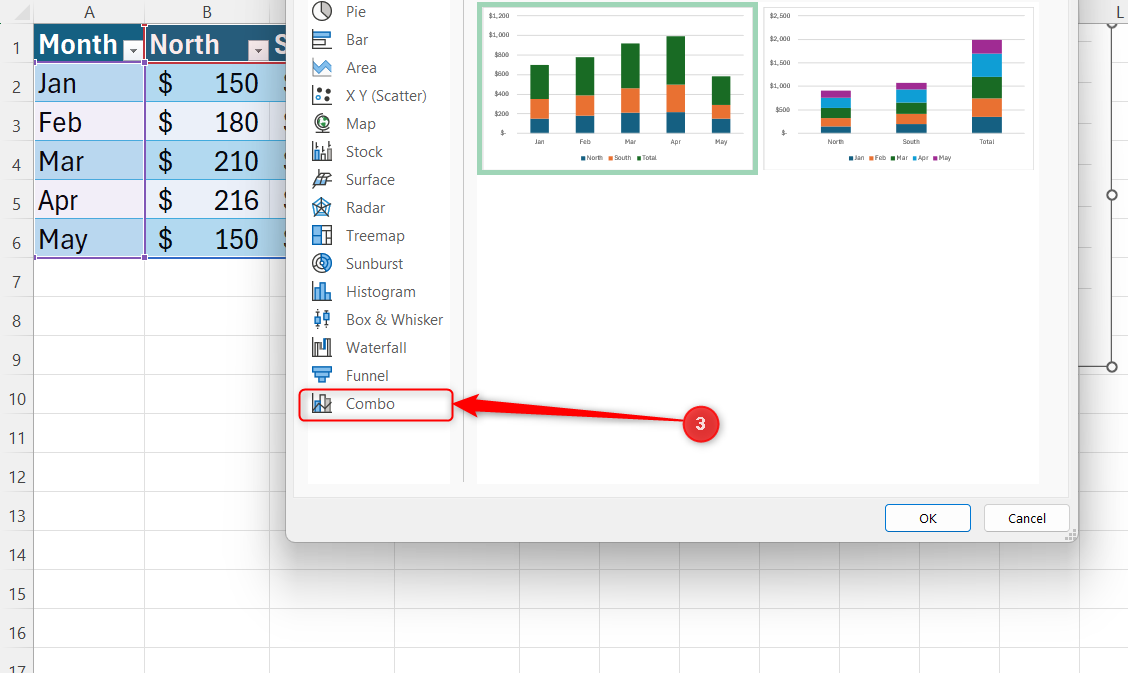Click the Mar cell

tap(89, 160)
